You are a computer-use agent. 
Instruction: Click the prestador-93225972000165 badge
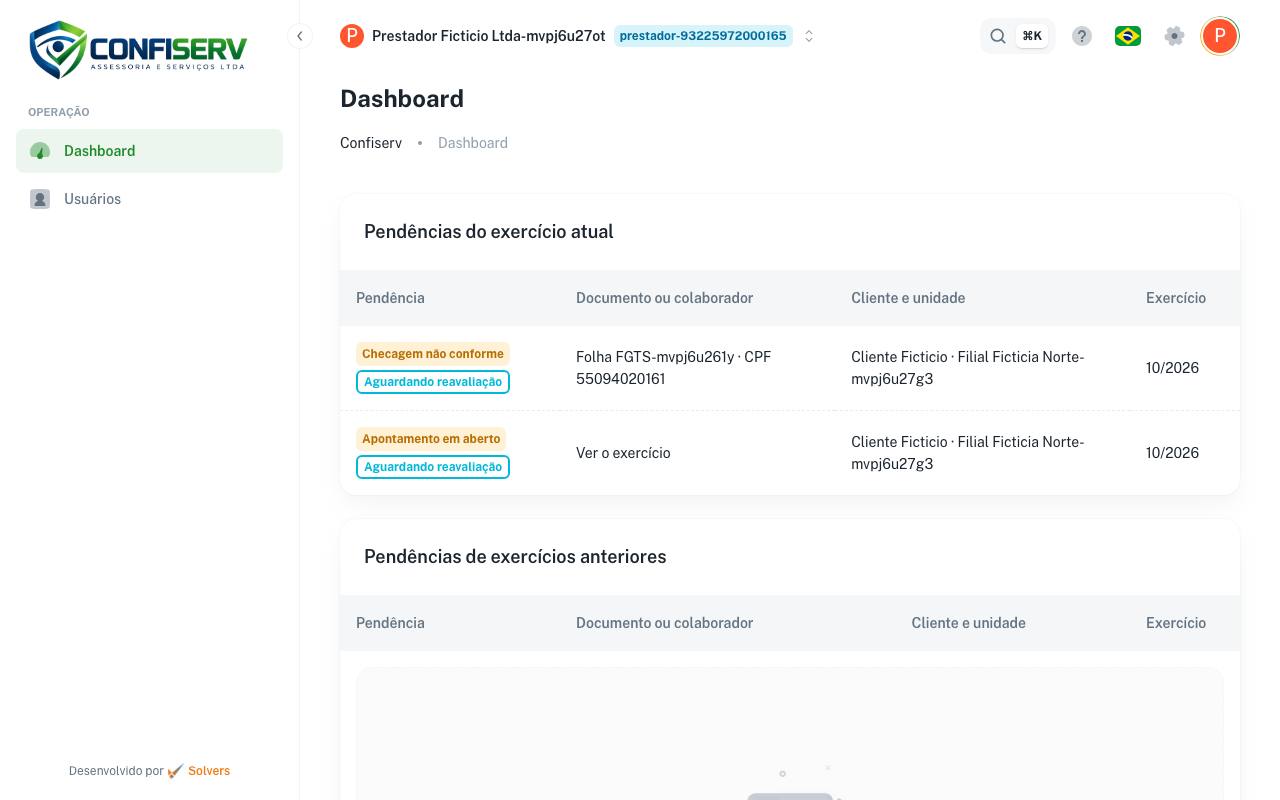(703, 36)
